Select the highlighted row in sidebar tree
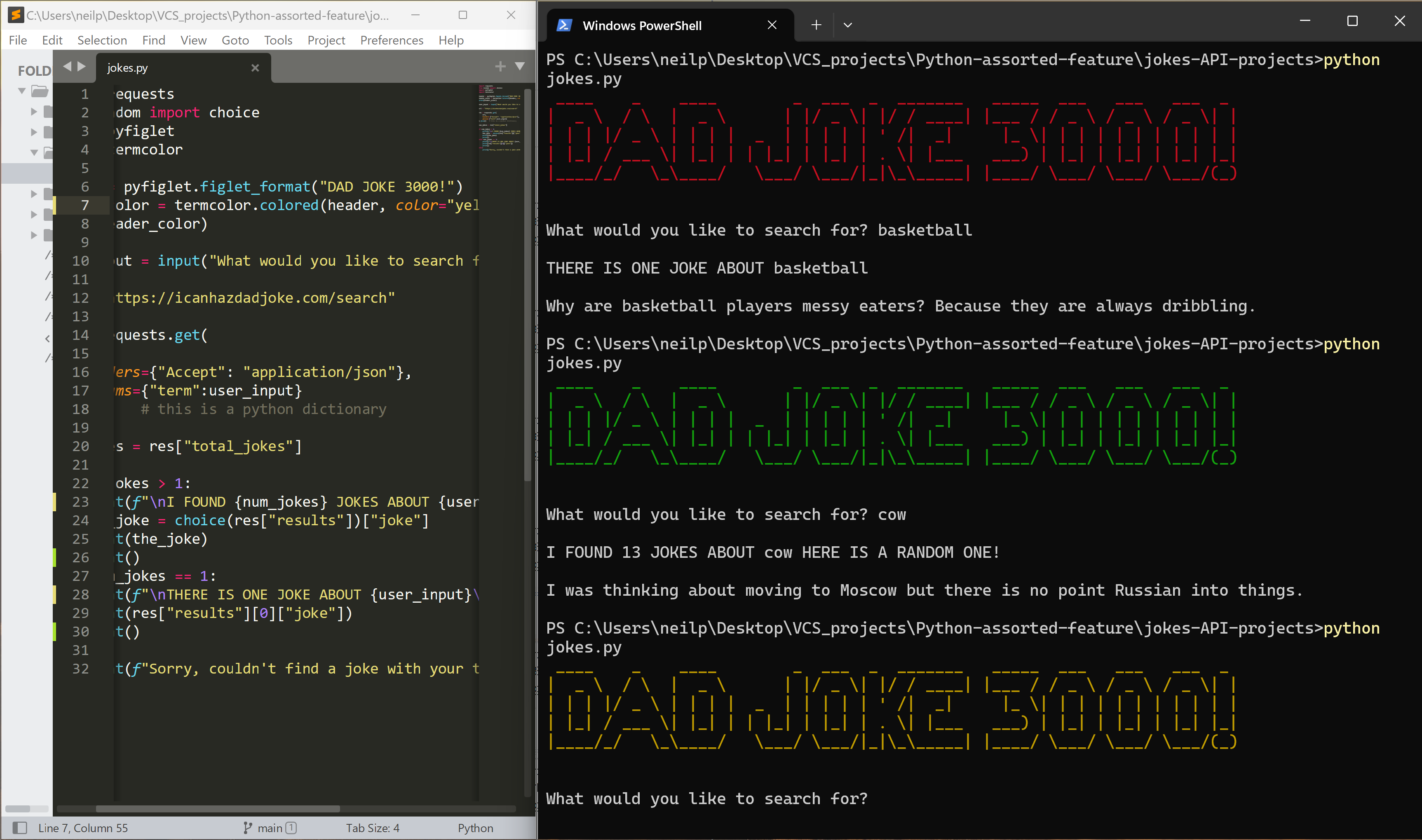 27,173
